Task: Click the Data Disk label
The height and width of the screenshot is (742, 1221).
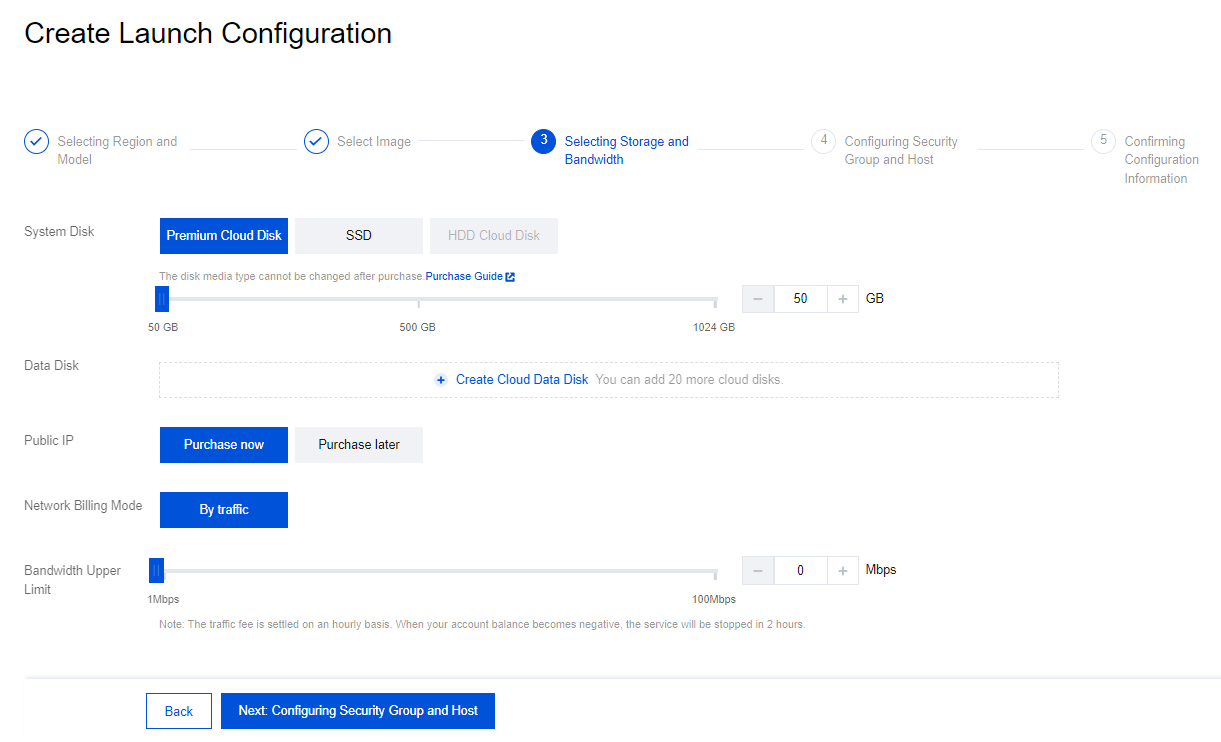Action: pos(52,366)
